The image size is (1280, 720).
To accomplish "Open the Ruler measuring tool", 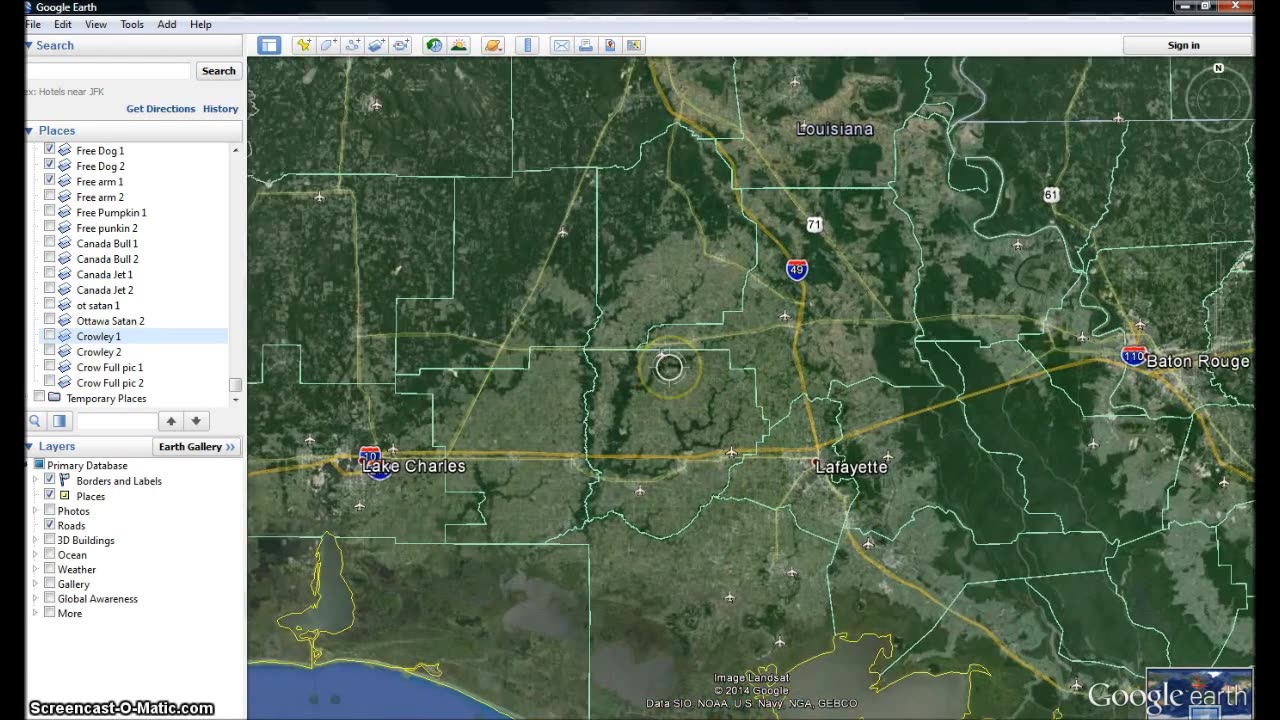I will [x=528, y=45].
